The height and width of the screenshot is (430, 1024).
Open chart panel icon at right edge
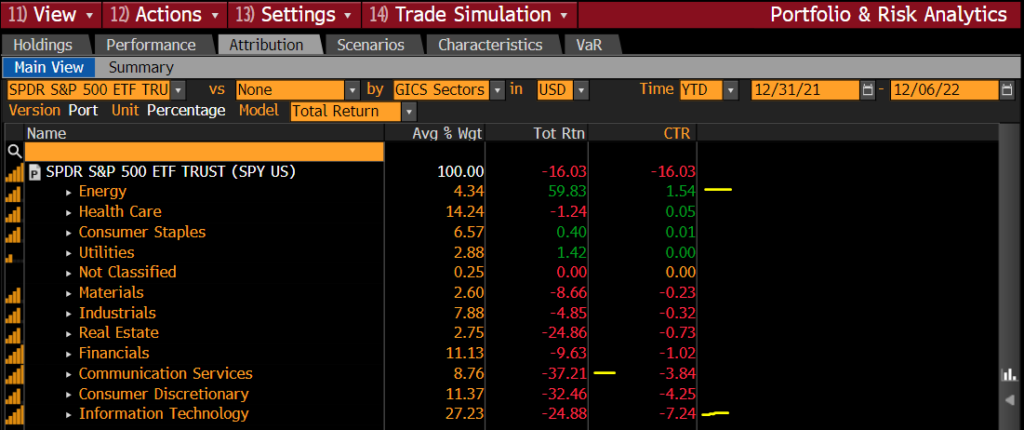click(1010, 375)
